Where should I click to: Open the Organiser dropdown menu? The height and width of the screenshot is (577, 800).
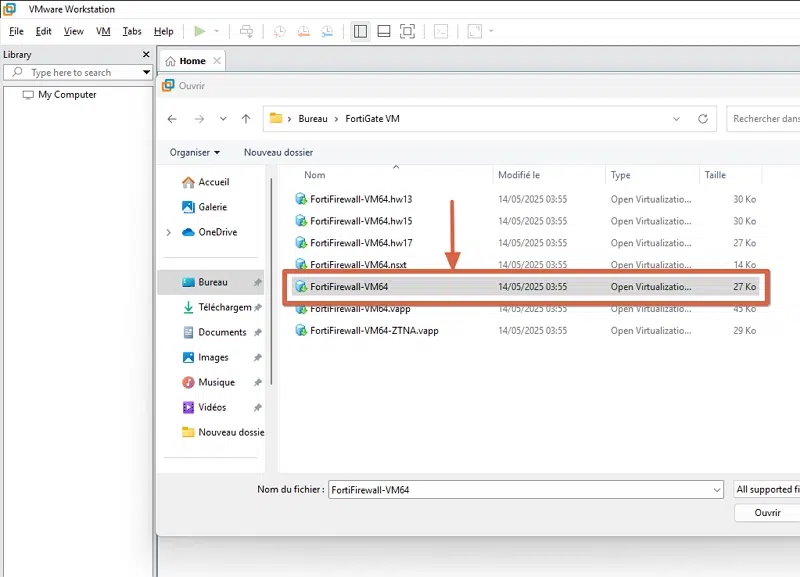(x=194, y=152)
